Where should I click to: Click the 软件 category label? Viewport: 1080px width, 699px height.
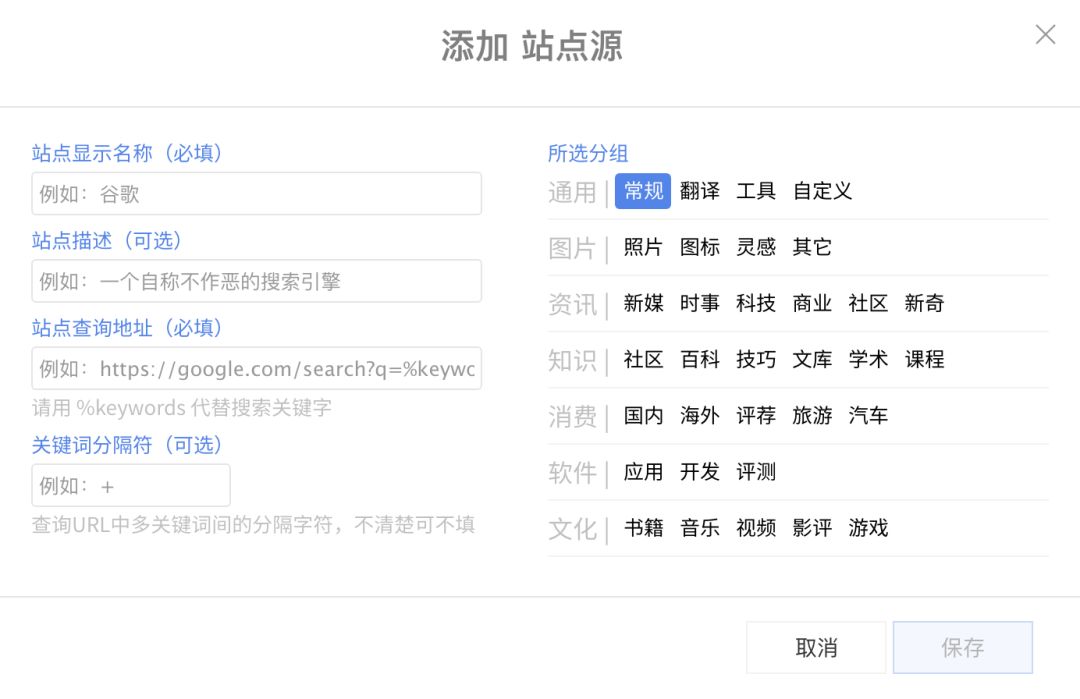[572, 472]
